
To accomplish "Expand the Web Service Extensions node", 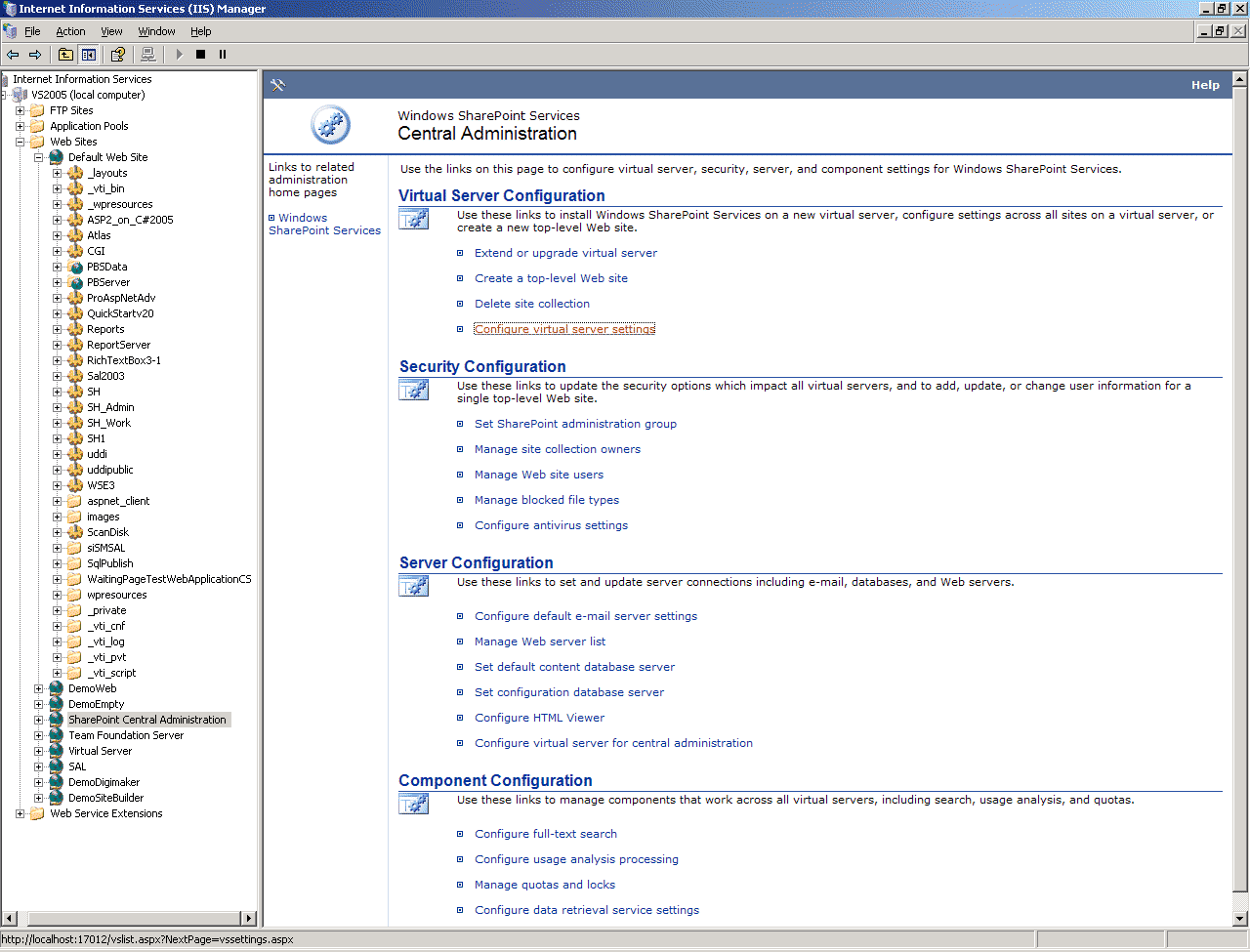I will click(21, 813).
